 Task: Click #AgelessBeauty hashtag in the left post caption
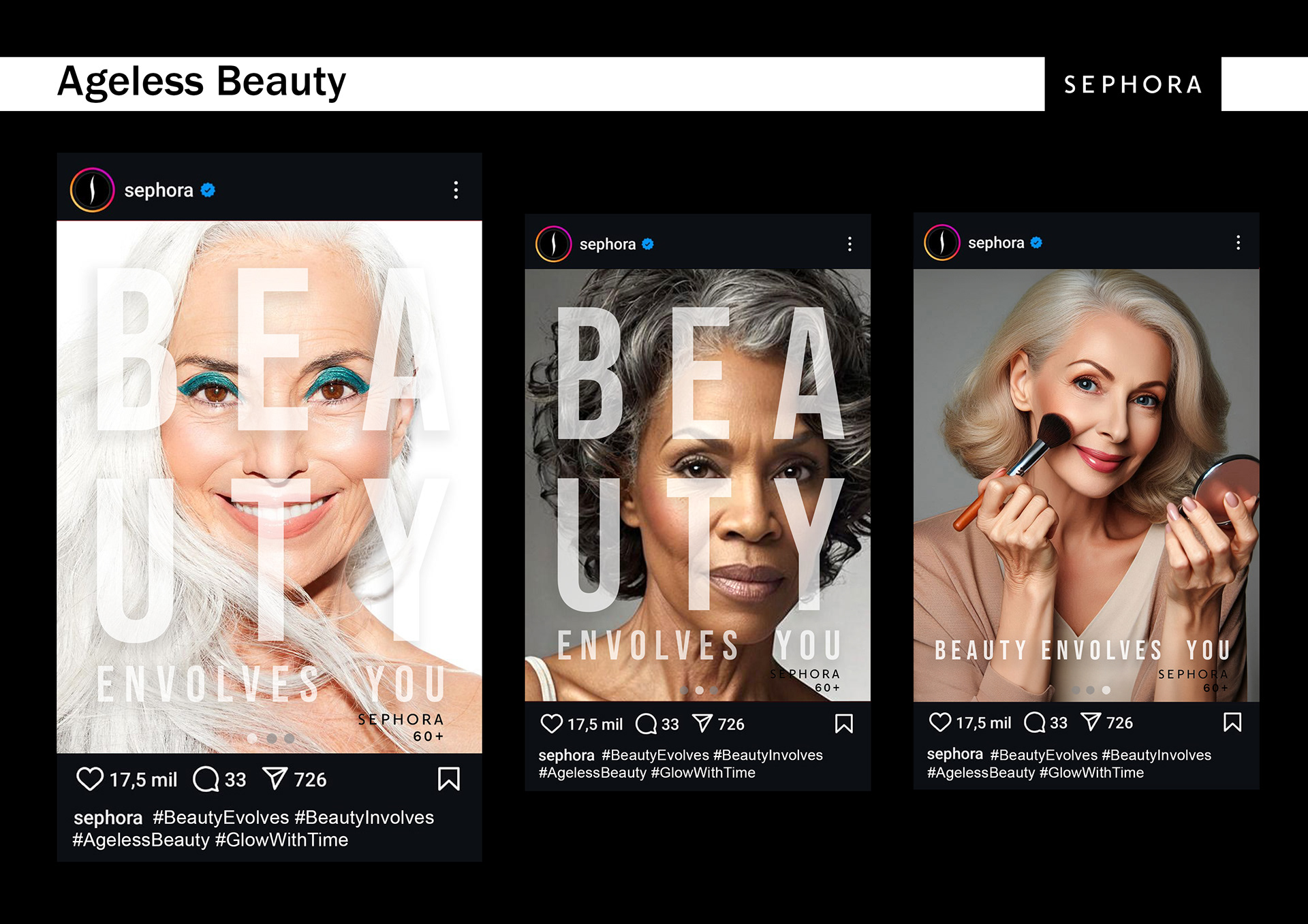point(141,840)
